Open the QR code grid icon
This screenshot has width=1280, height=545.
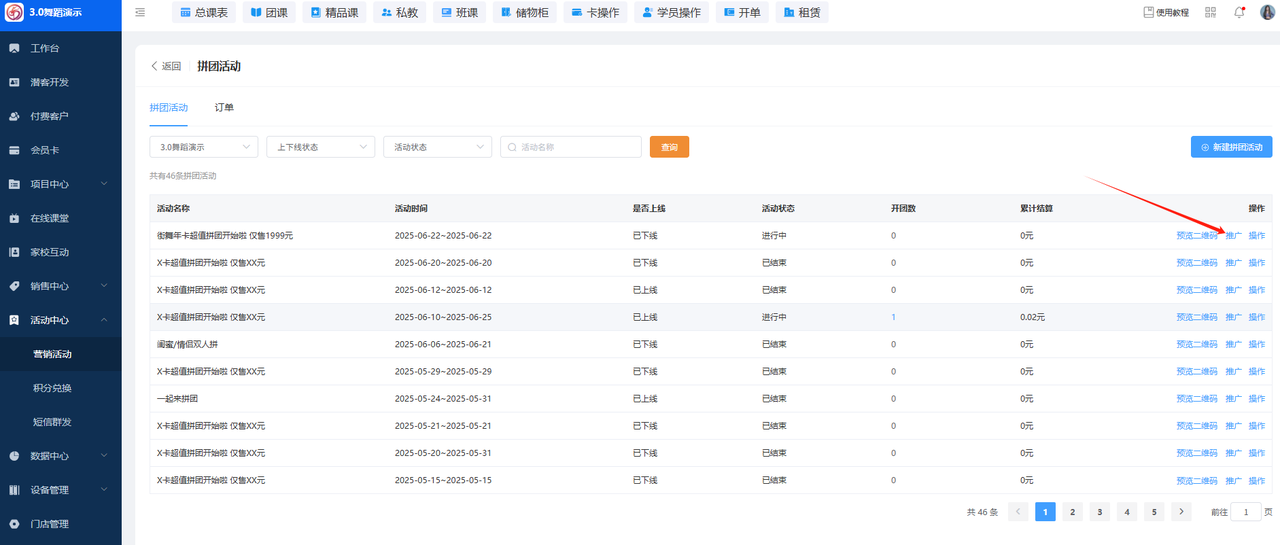pos(1211,13)
